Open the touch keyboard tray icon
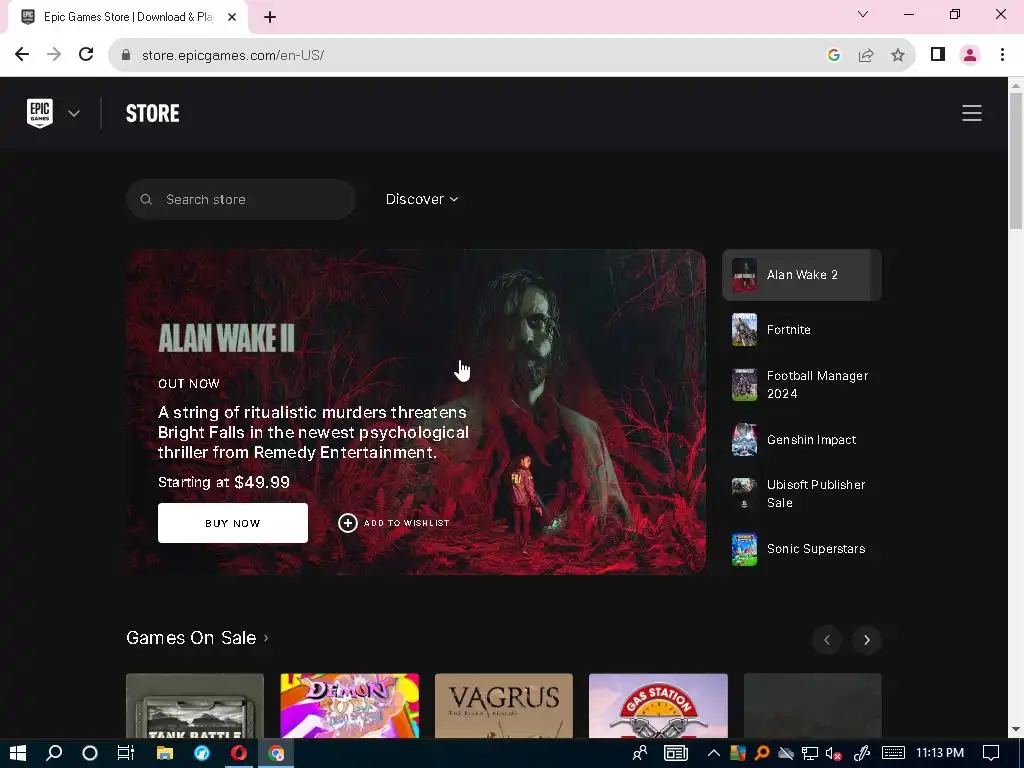This screenshot has width=1024, height=768. pyautogui.click(x=893, y=753)
